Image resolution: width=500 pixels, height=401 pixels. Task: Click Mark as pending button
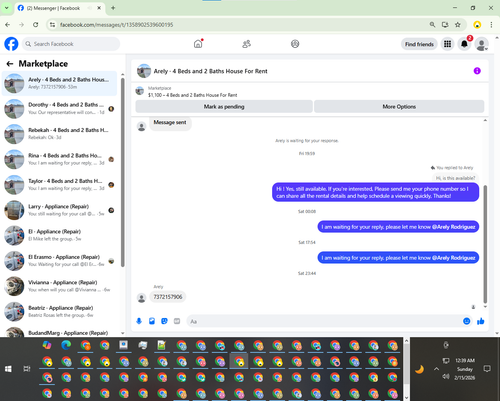pyautogui.click(x=224, y=107)
